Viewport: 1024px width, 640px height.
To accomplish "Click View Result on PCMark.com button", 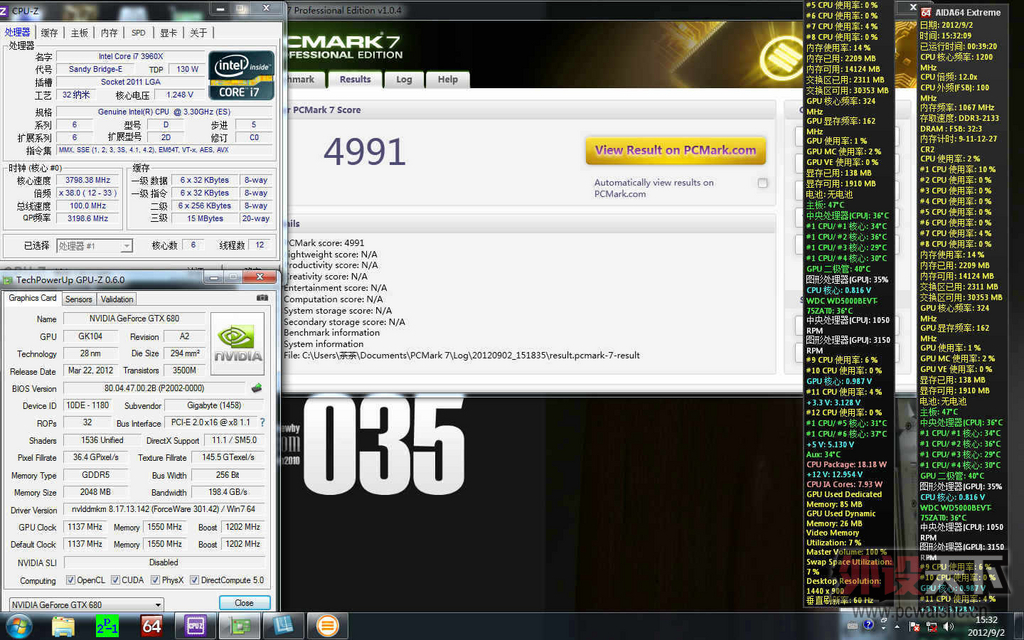I will (x=675, y=150).
